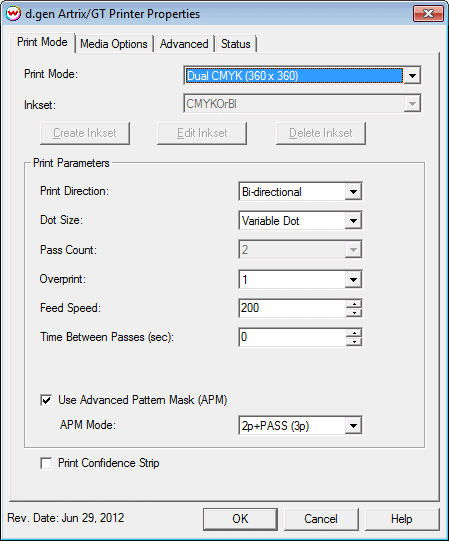The image size is (449, 541).
Task: Close the Printer Properties dialog
Action: point(428,14)
